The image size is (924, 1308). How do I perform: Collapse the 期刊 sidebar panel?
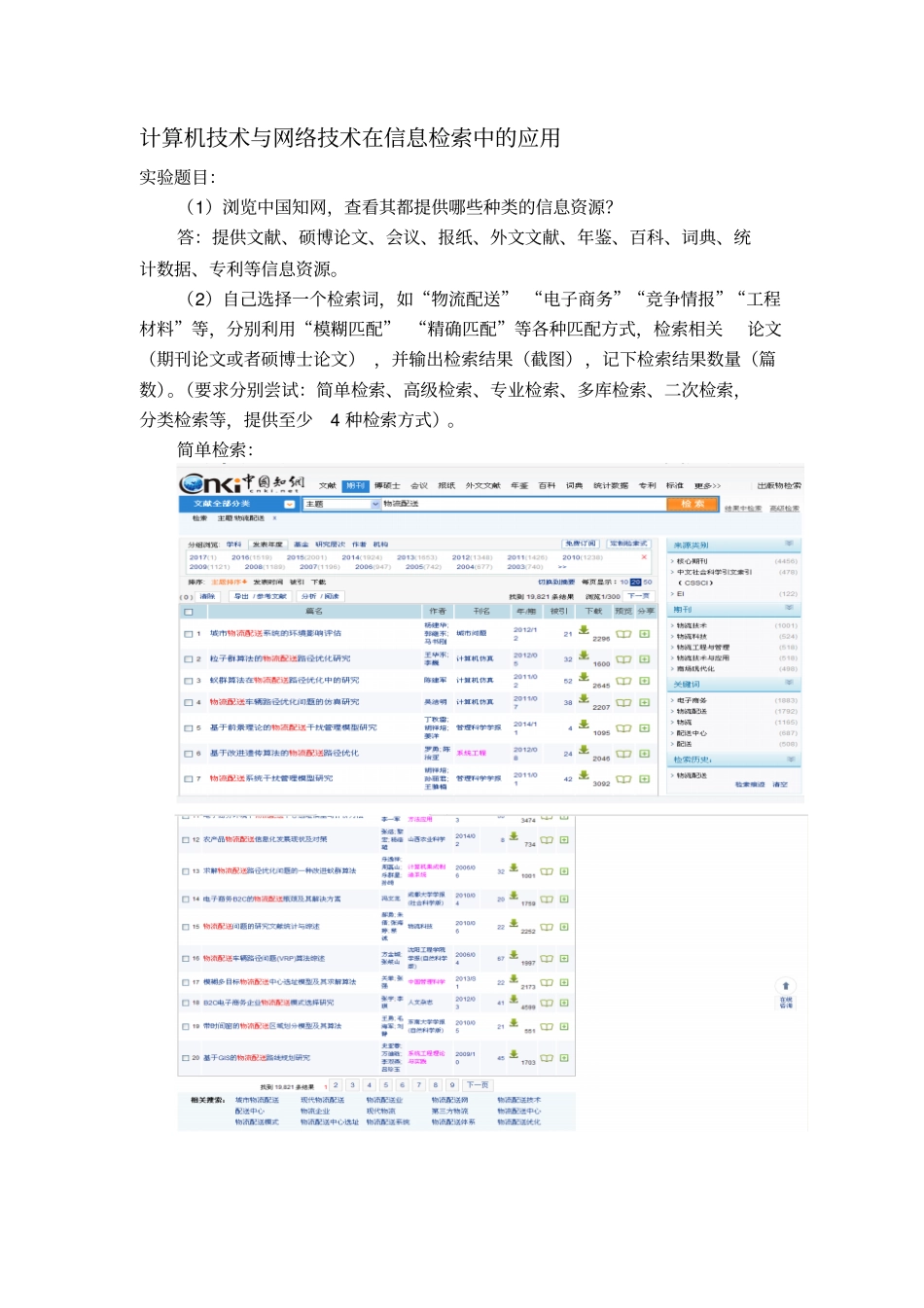pos(790,609)
